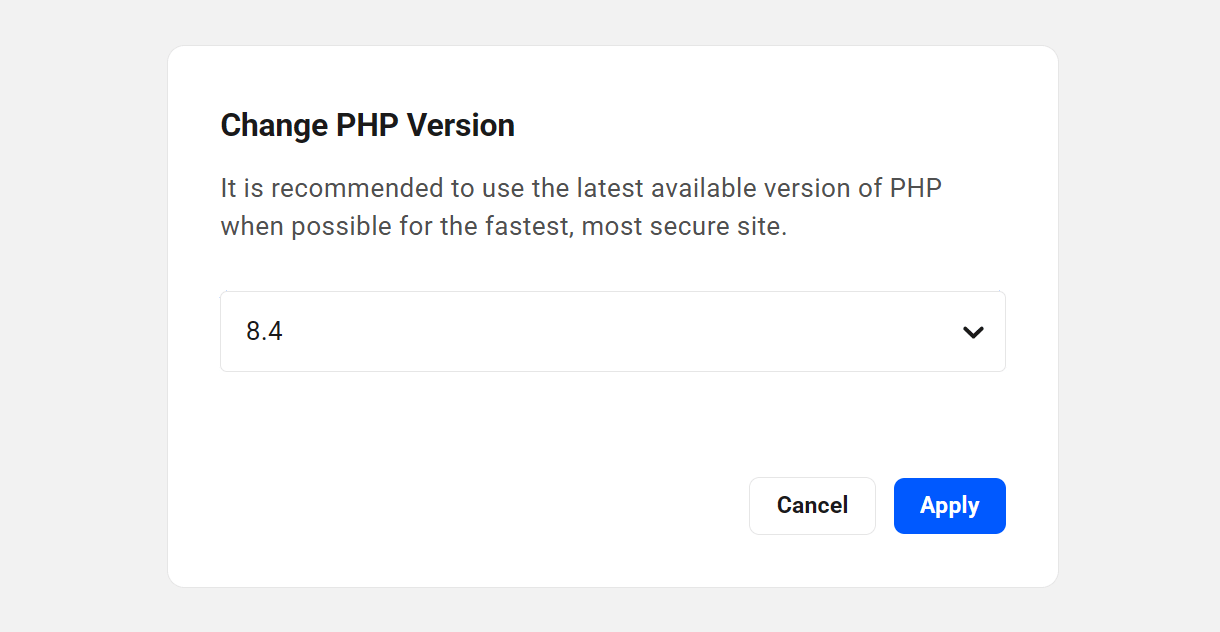Click the Change PHP Version heading
1220x632 pixels.
click(367, 126)
